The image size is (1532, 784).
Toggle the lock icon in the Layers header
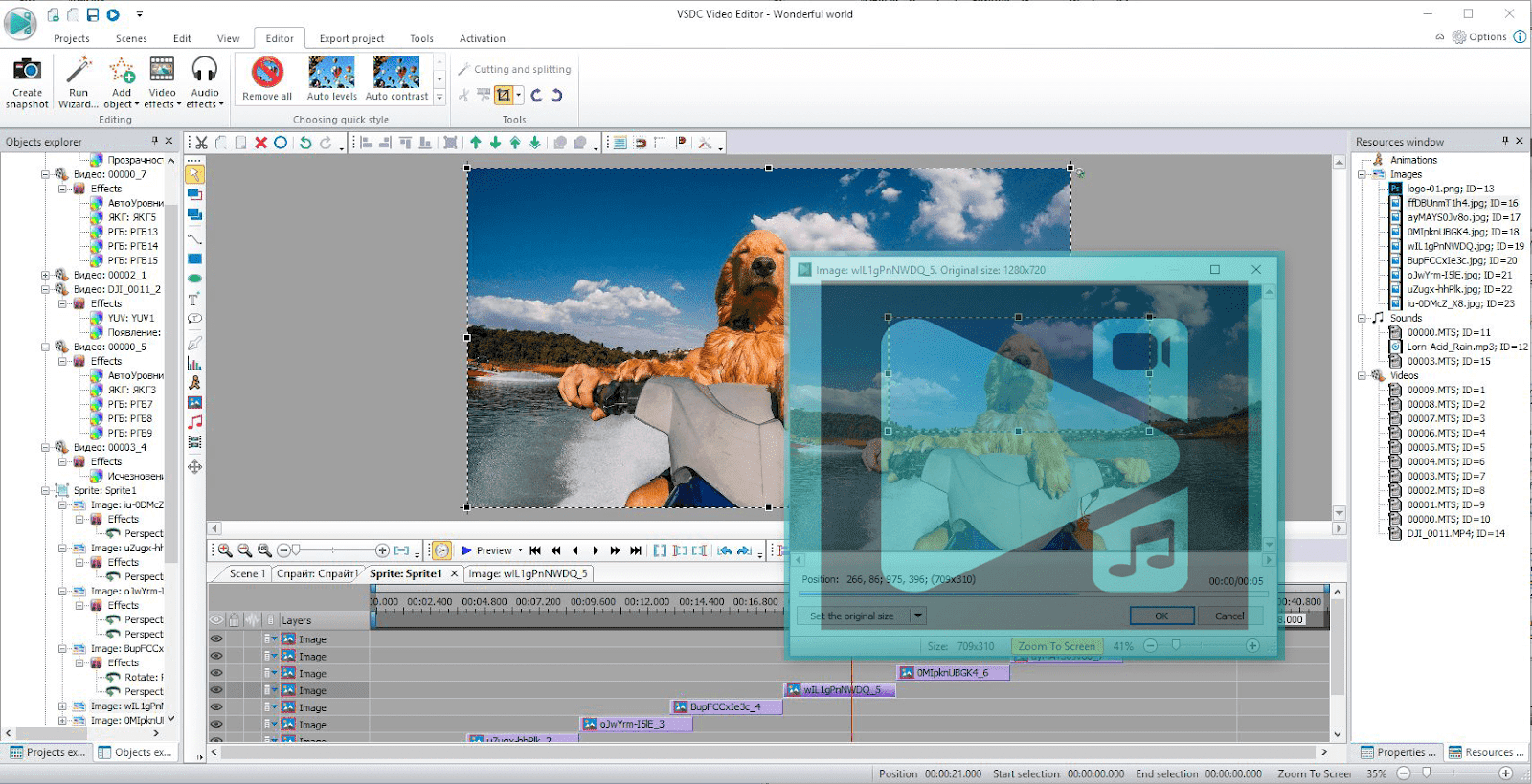(234, 620)
